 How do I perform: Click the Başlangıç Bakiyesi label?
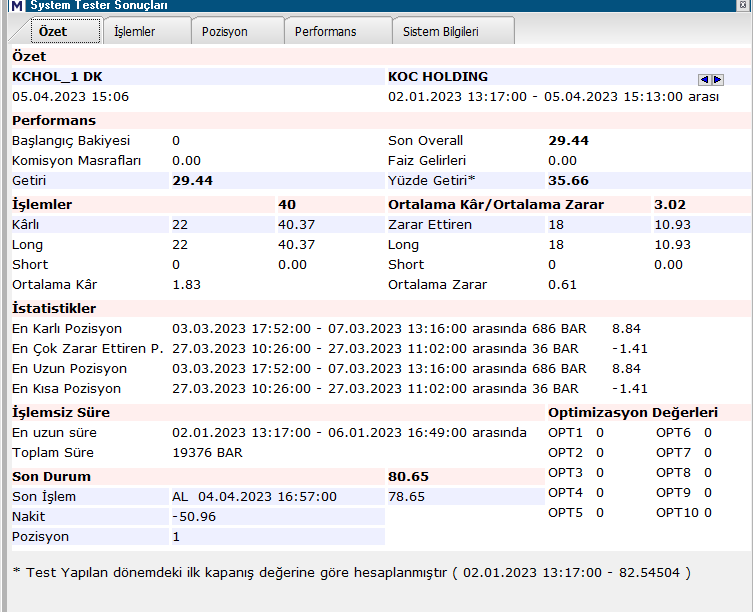click(71, 141)
